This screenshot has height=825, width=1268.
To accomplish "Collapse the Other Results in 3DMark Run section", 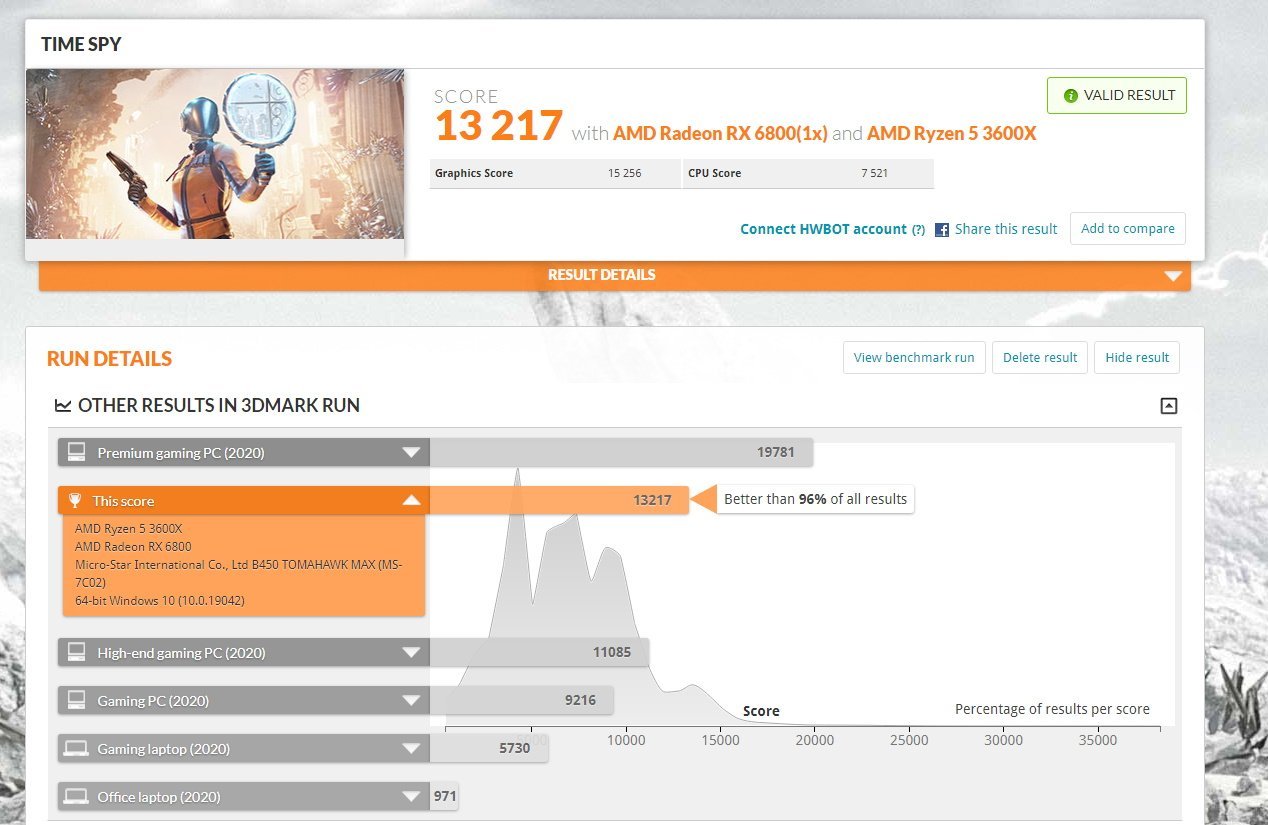I will (1168, 406).
